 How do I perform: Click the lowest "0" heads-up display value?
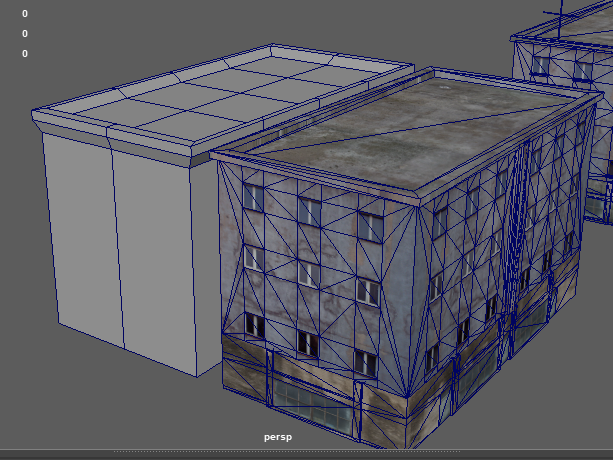25,54
